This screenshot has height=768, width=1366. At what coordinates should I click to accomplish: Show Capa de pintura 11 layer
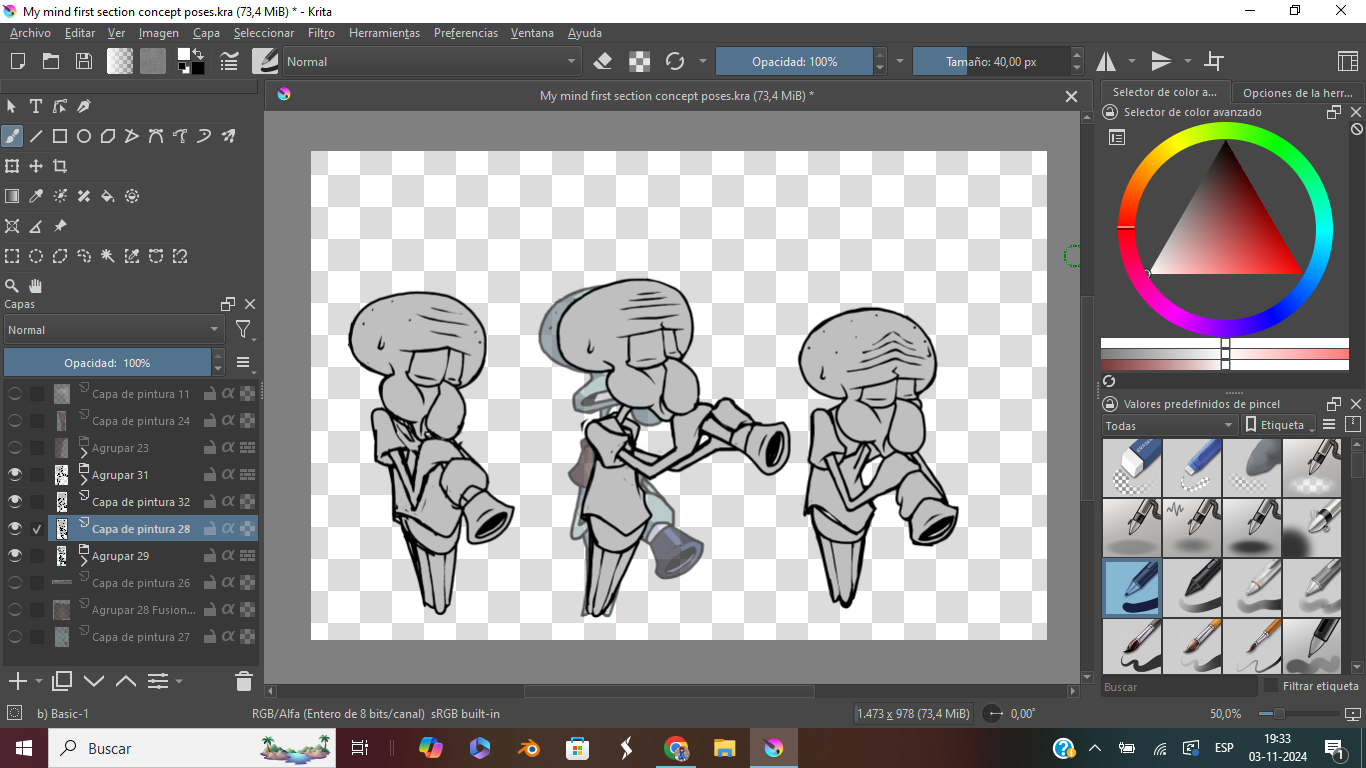pyautogui.click(x=15, y=394)
